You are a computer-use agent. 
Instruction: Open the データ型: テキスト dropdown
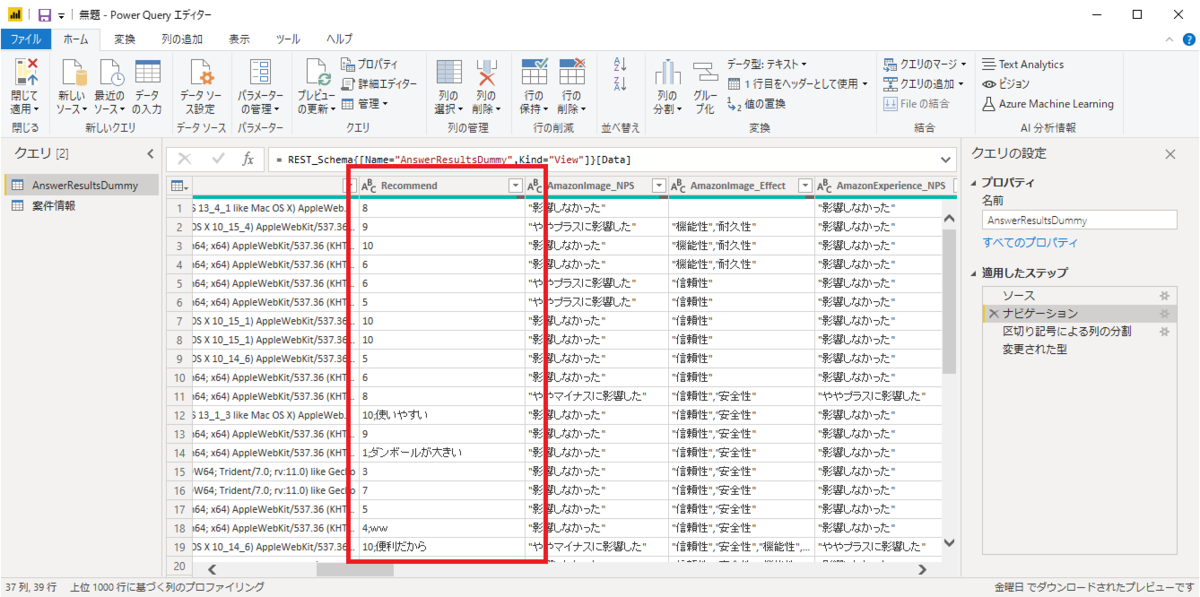coord(767,64)
